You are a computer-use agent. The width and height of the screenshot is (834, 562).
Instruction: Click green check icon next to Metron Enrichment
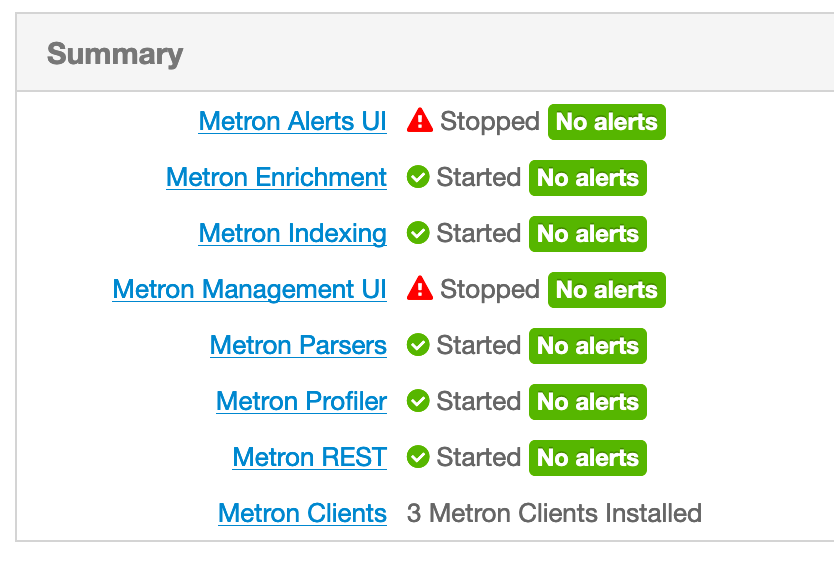click(x=418, y=178)
